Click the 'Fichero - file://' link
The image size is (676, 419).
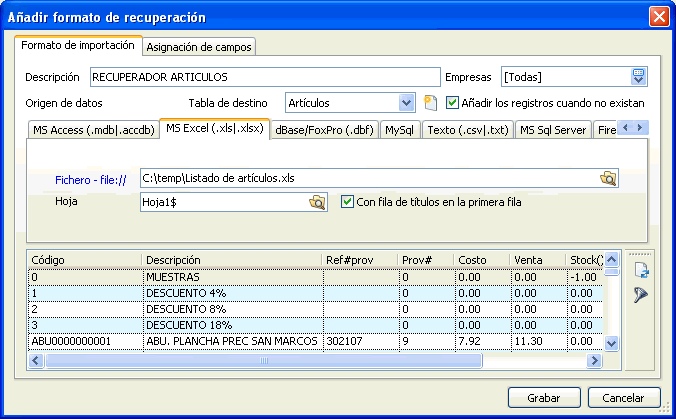[91, 180]
